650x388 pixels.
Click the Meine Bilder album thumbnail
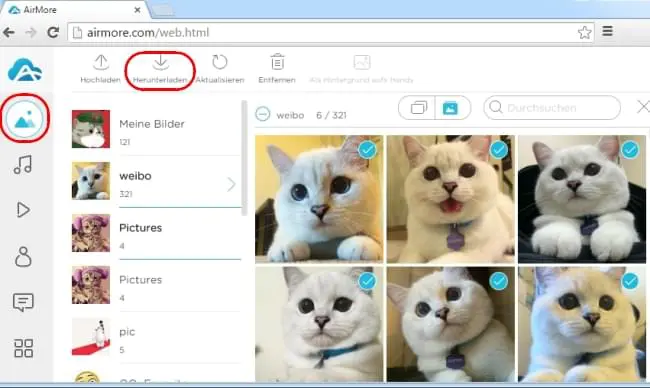click(x=91, y=129)
